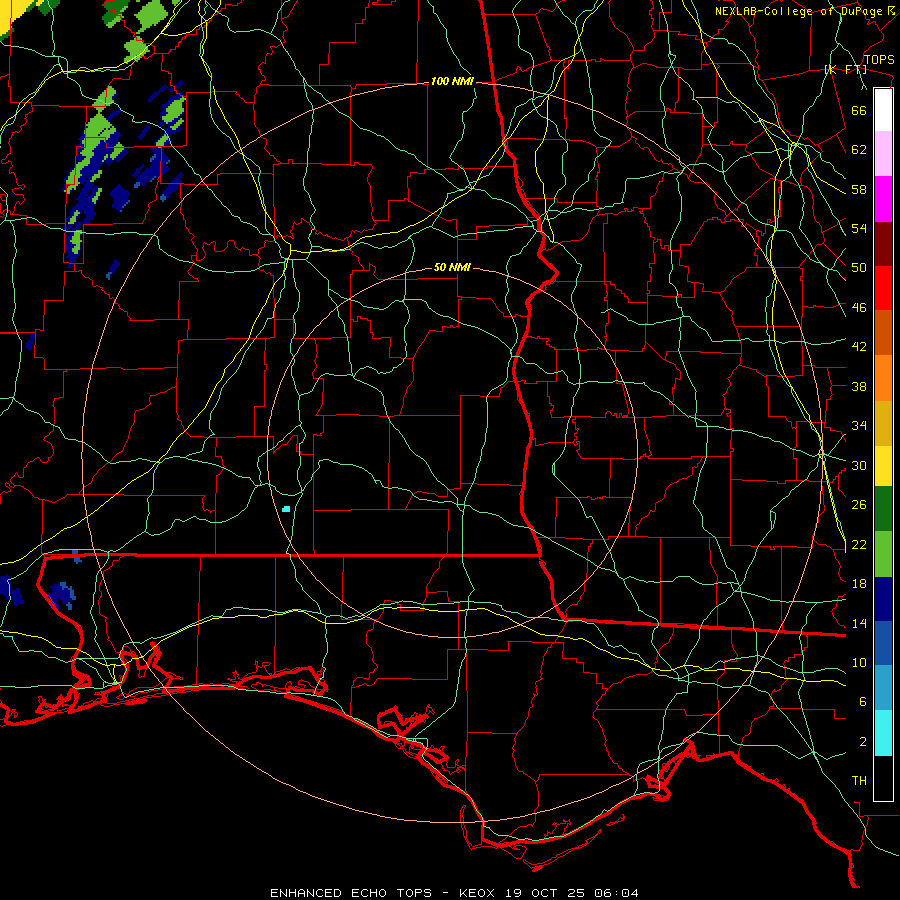Pick the light orange legend swatch
The width and height of the screenshot is (900, 900).
coord(883,378)
